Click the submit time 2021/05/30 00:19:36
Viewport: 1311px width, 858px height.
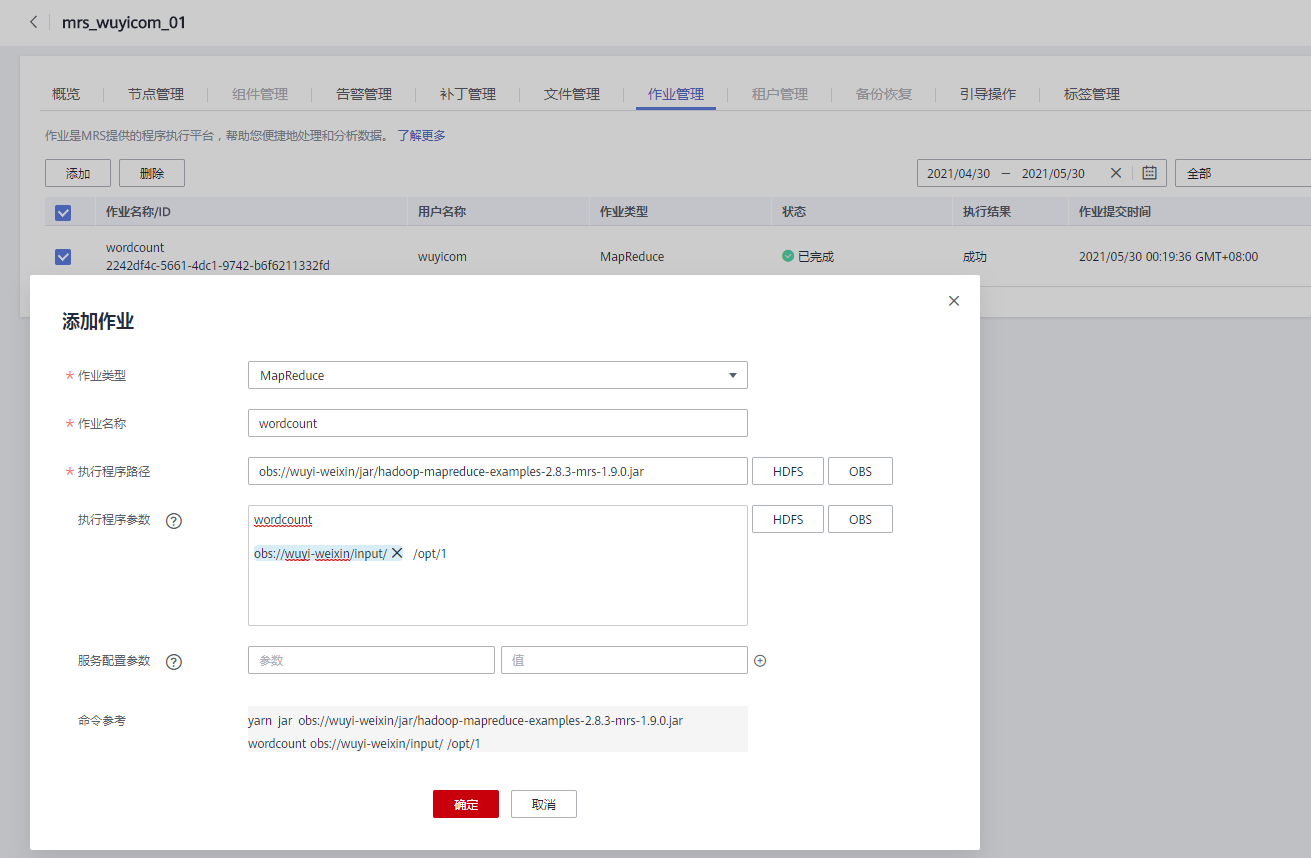pyautogui.click(x=1168, y=257)
